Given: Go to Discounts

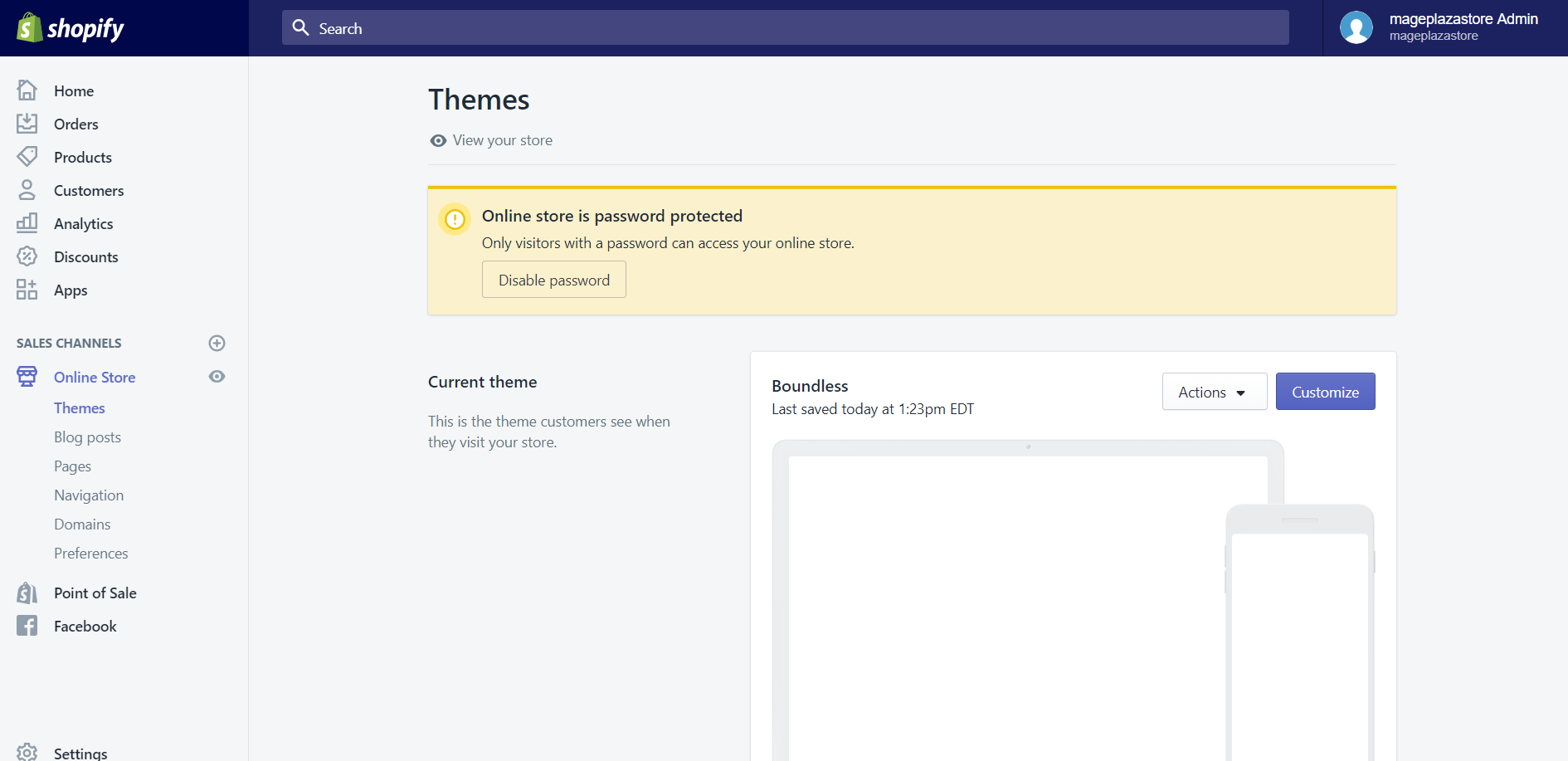Looking at the screenshot, I should (86, 256).
